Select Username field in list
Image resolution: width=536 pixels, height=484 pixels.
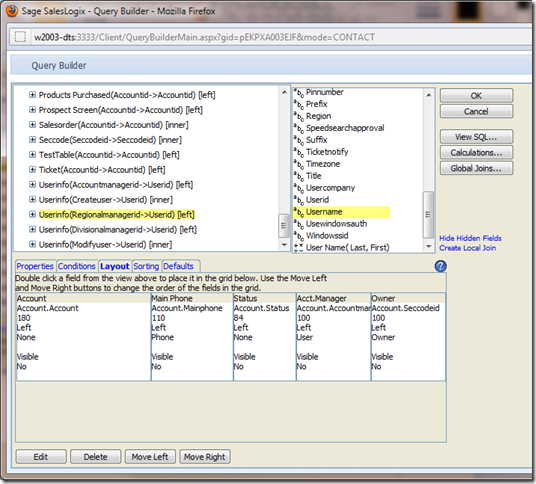click(x=341, y=212)
